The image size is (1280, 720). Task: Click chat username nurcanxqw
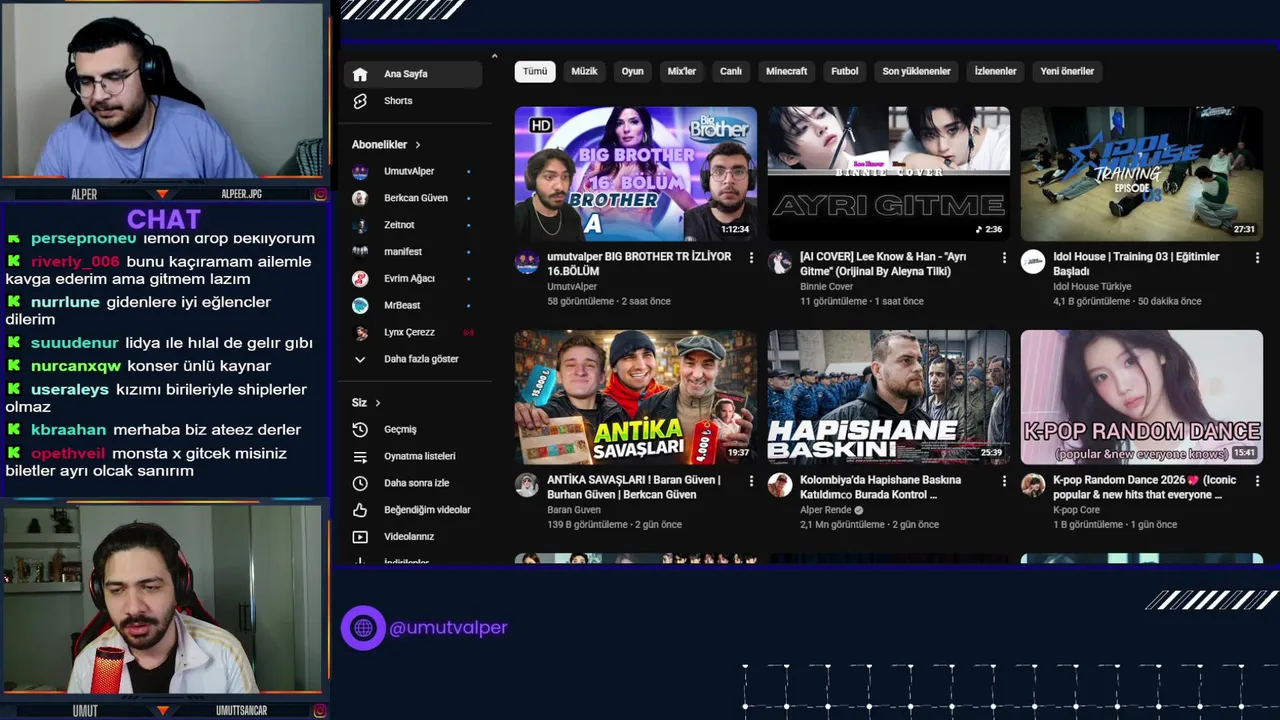(x=76, y=366)
